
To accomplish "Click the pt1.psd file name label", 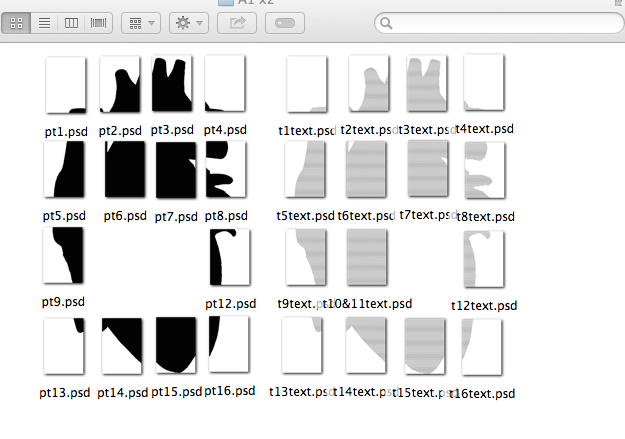I will (66, 132).
